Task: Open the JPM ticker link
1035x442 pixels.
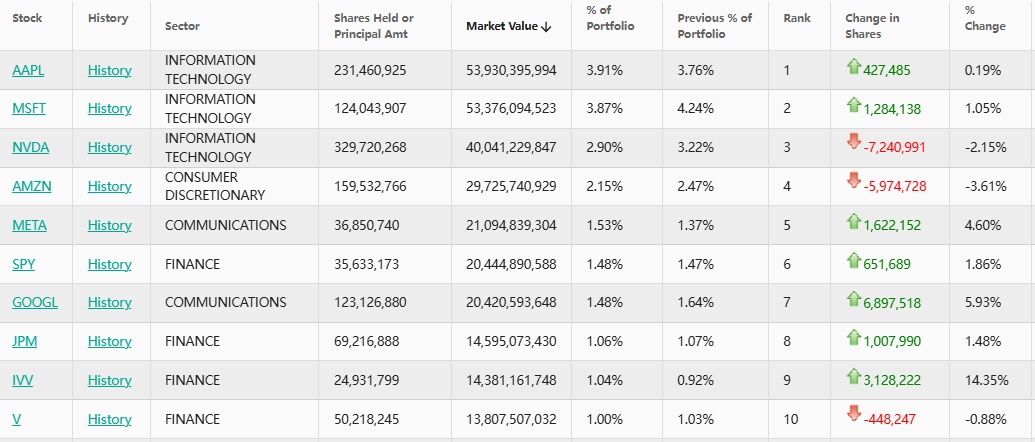Action: pos(24,341)
